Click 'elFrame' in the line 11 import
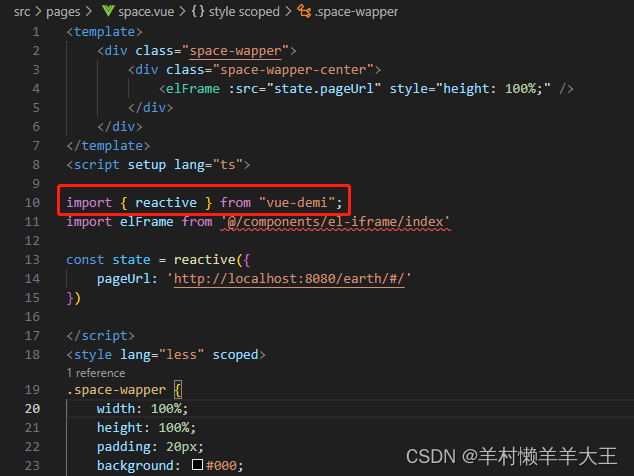This screenshot has width=634, height=476. 146,222
